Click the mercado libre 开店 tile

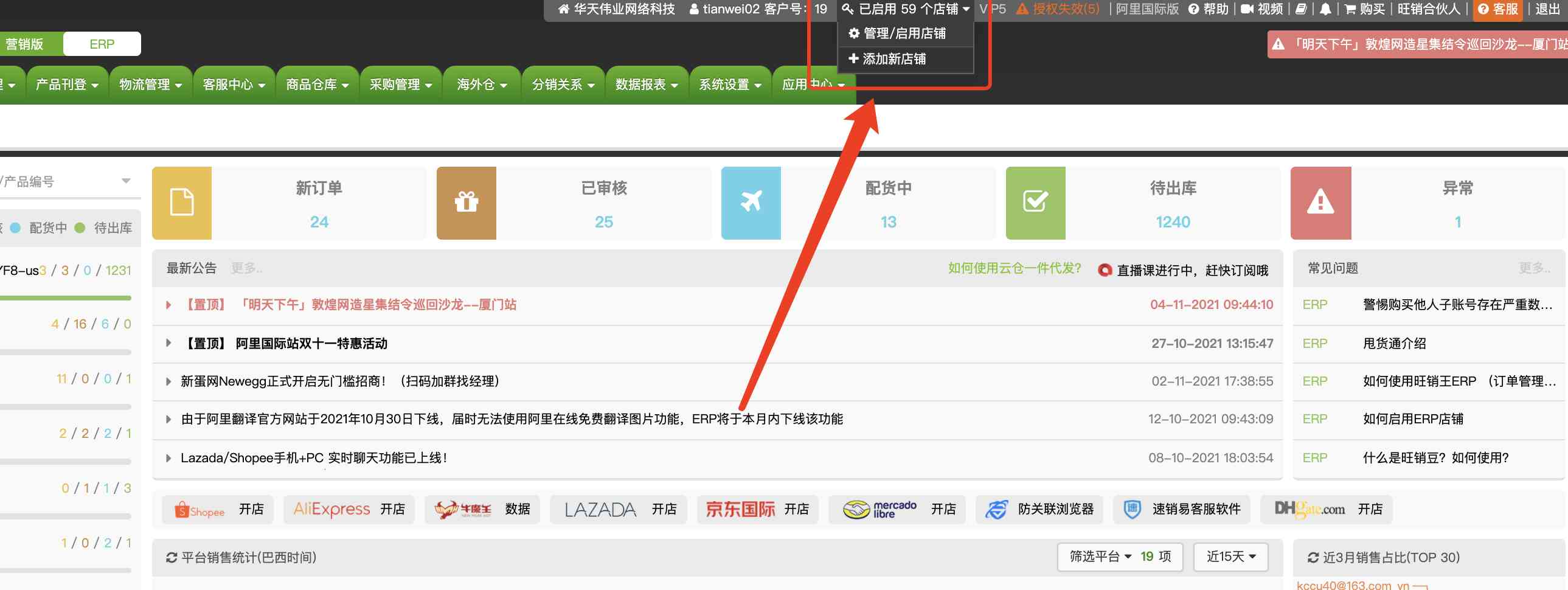click(897, 509)
